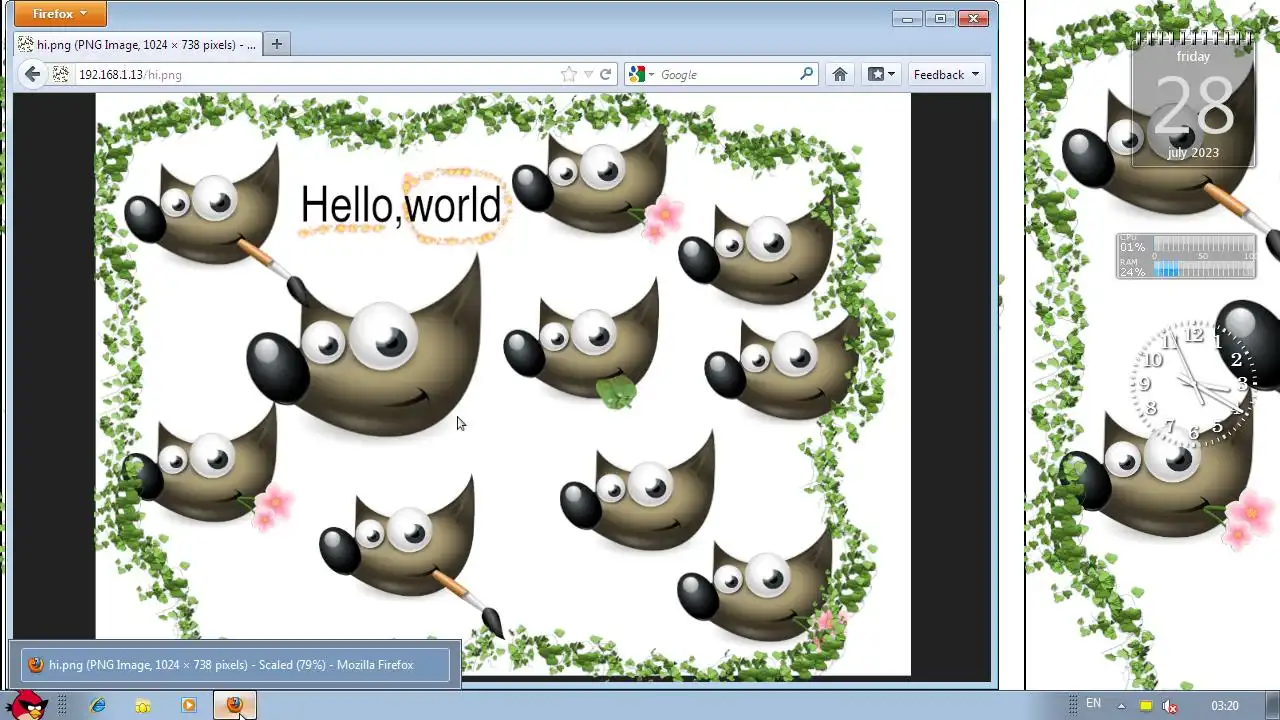This screenshot has width=1280, height=720.
Task: Bookmark this page with the star
Action: coord(569,74)
